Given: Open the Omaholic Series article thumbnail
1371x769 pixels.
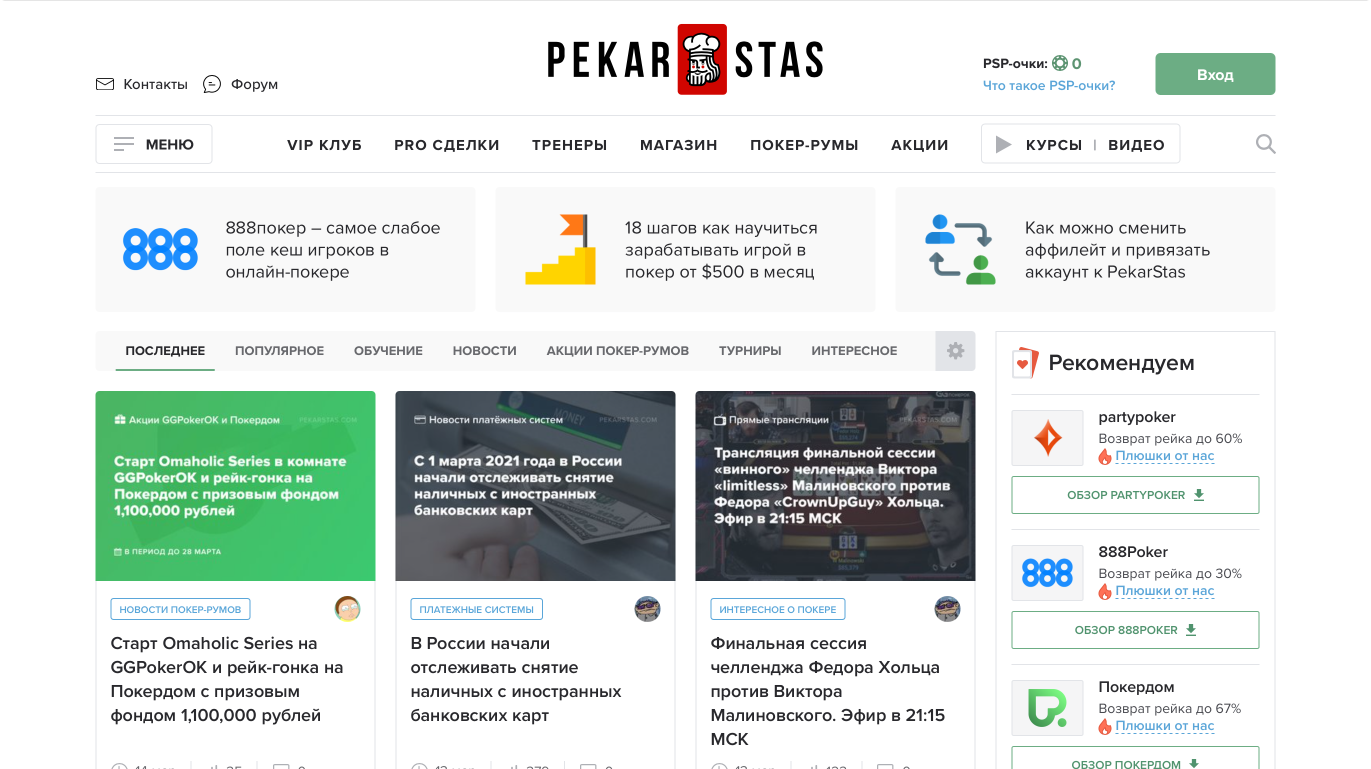Looking at the screenshot, I should click(235, 486).
